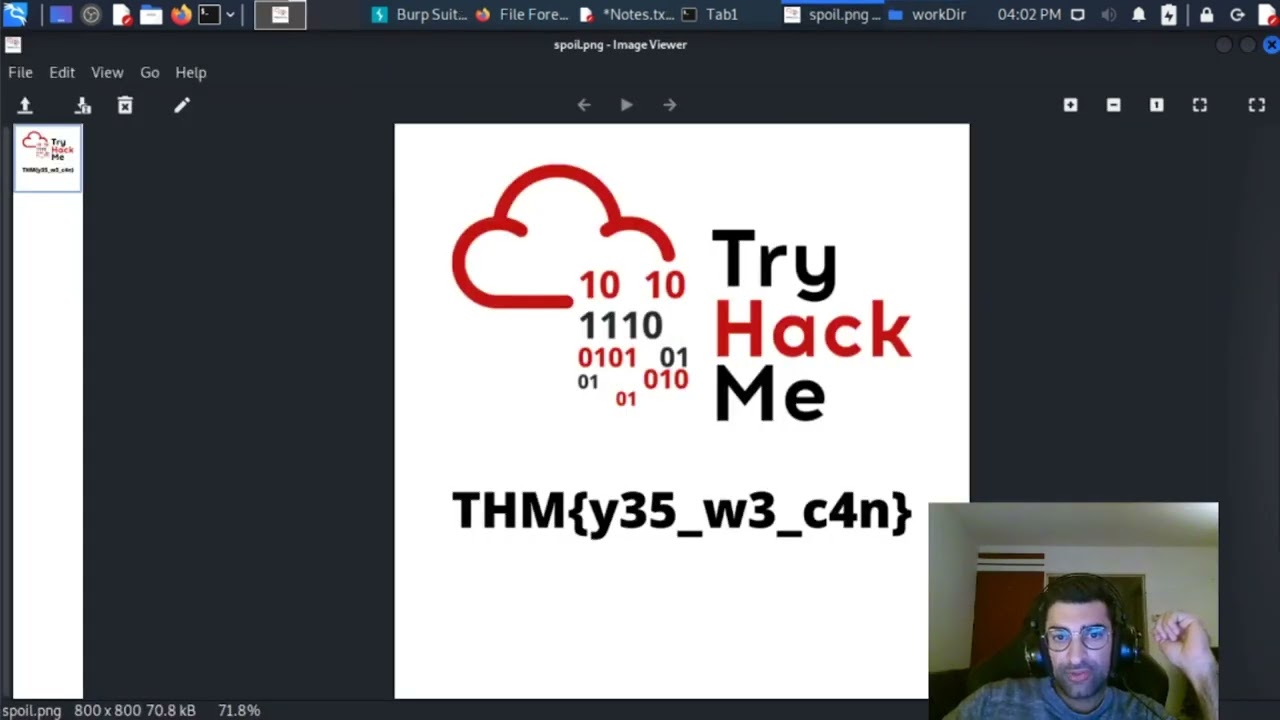
Task: Click the normal size zoom icon
Action: click(x=1156, y=105)
